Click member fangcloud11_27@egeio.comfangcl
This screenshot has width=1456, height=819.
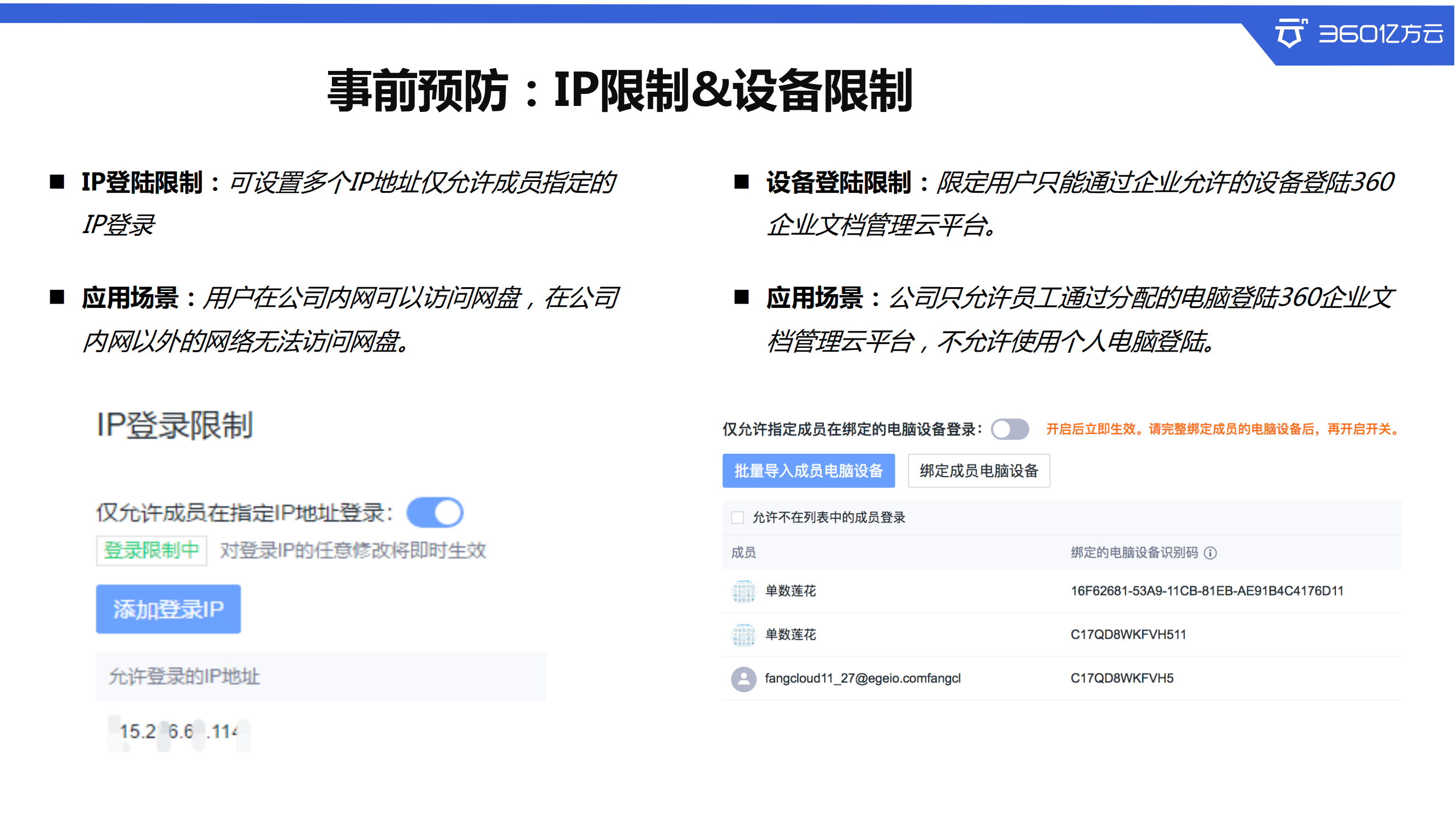point(863,678)
